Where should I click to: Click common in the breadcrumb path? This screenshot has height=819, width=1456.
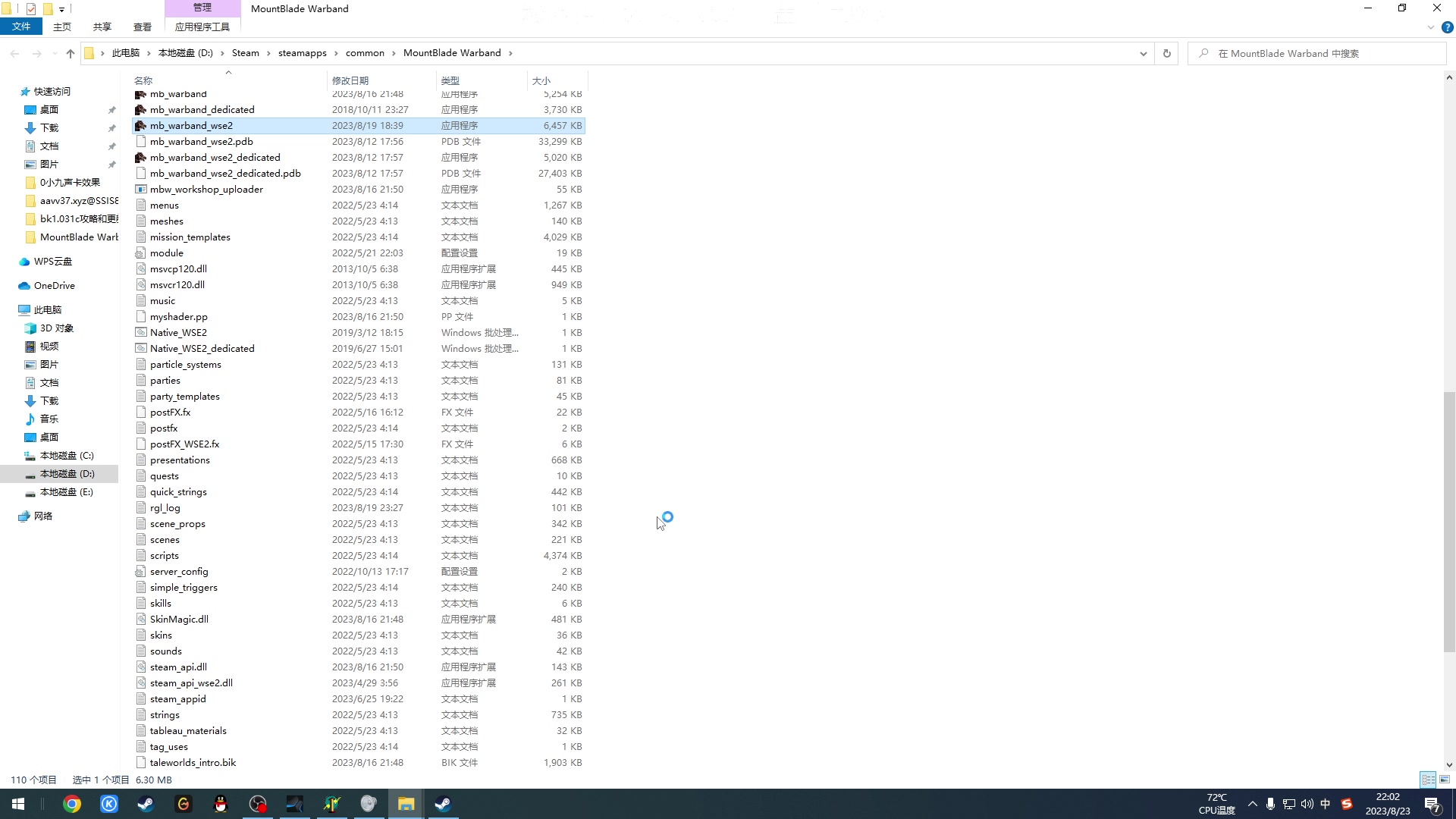pos(365,53)
